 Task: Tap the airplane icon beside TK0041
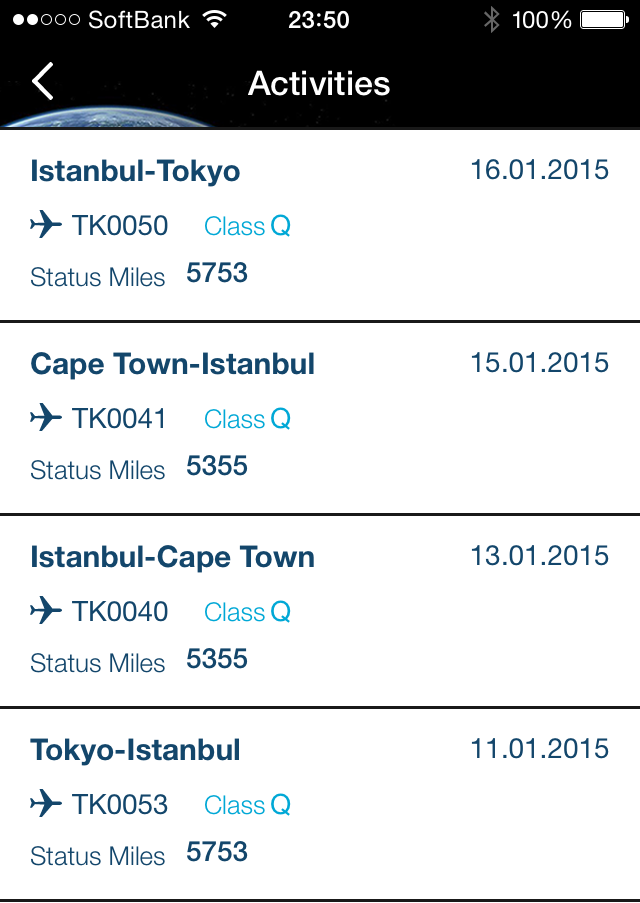tap(46, 418)
